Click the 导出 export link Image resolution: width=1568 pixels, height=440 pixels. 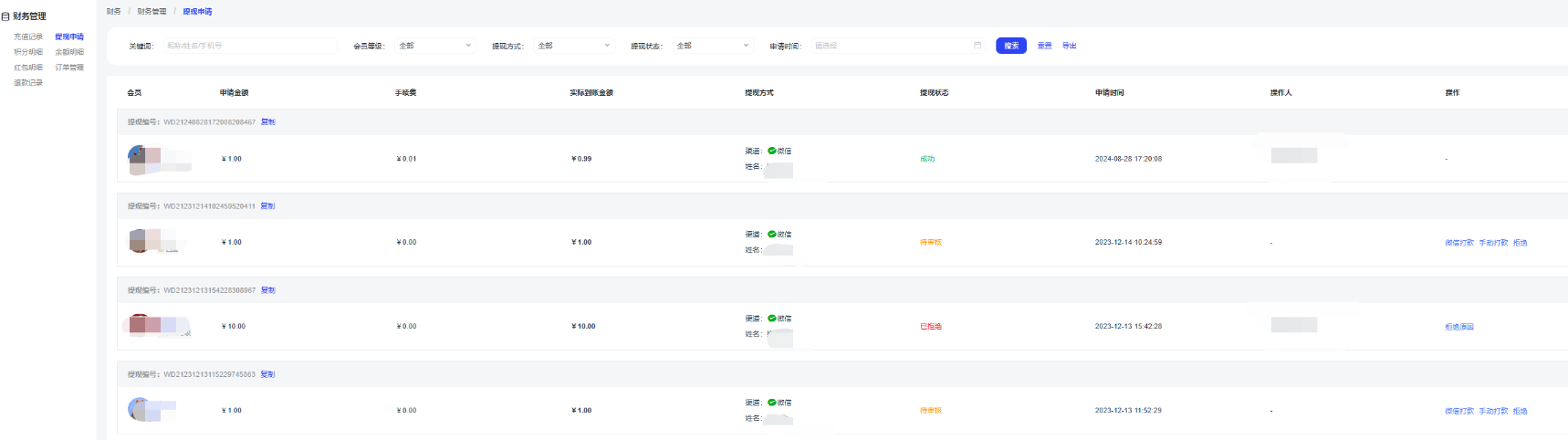pyautogui.click(x=1069, y=46)
